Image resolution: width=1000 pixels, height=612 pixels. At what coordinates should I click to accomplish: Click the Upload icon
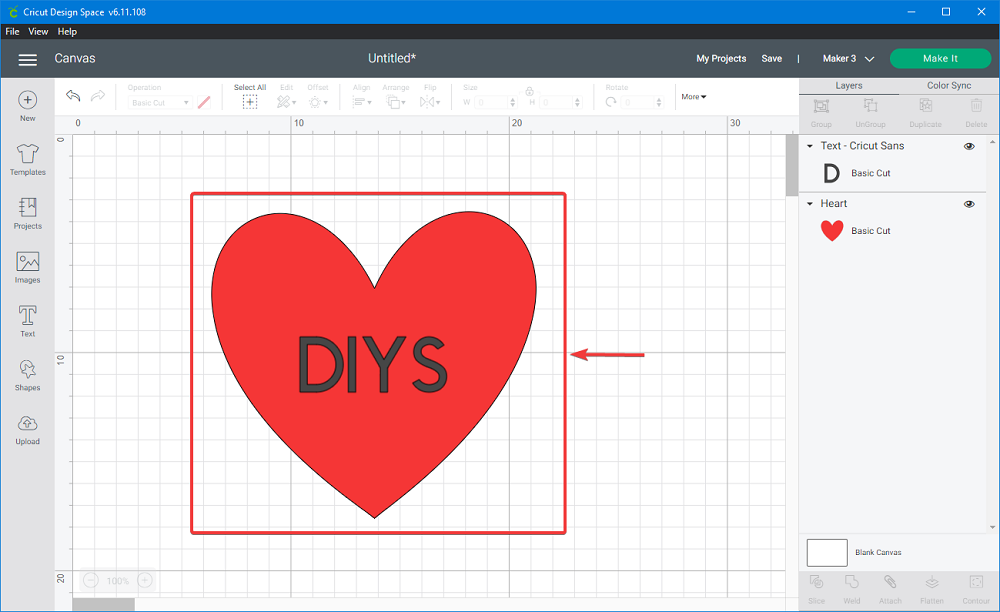(x=27, y=429)
